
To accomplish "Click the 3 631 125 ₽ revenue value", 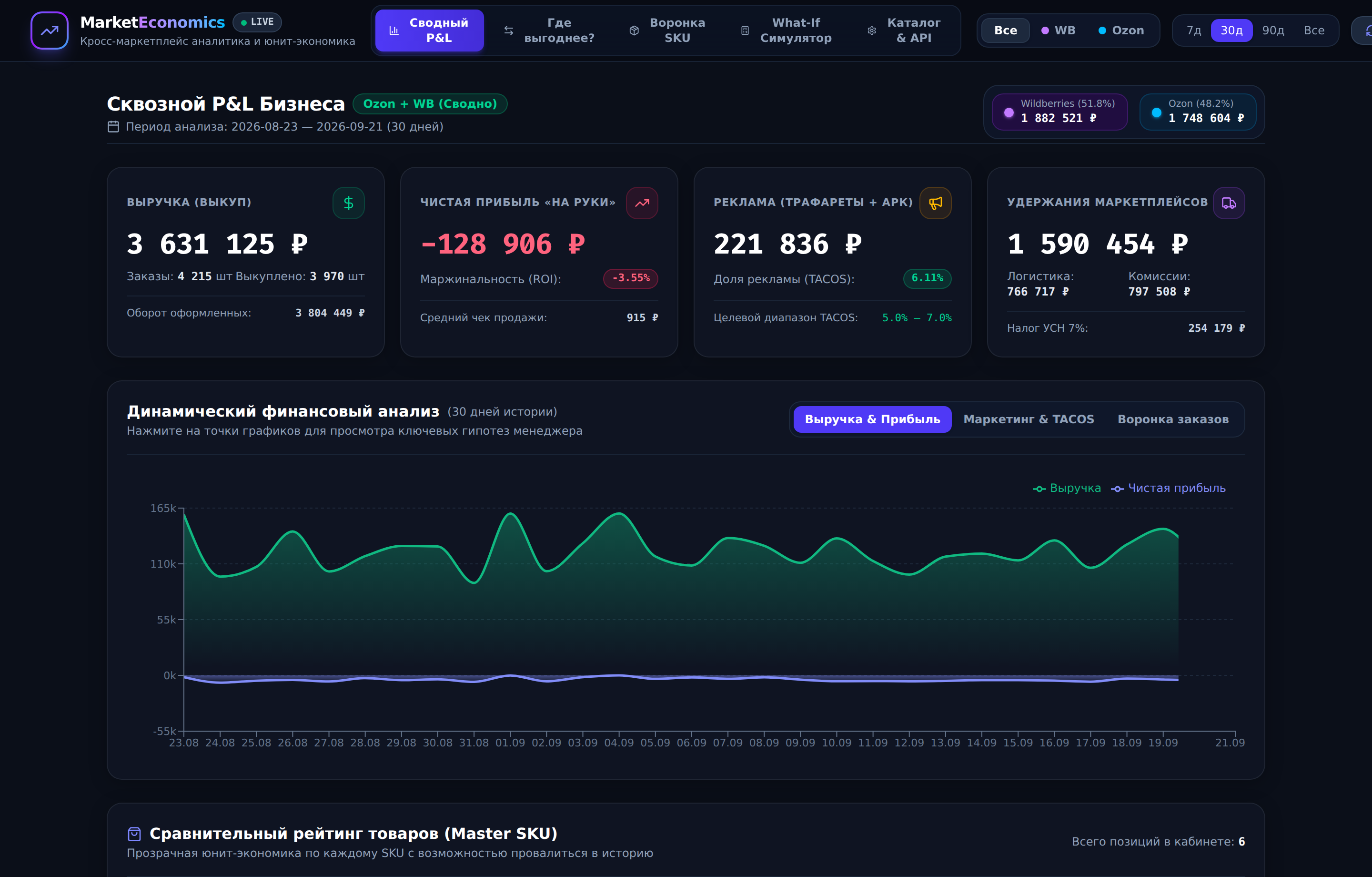I will (x=217, y=244).
